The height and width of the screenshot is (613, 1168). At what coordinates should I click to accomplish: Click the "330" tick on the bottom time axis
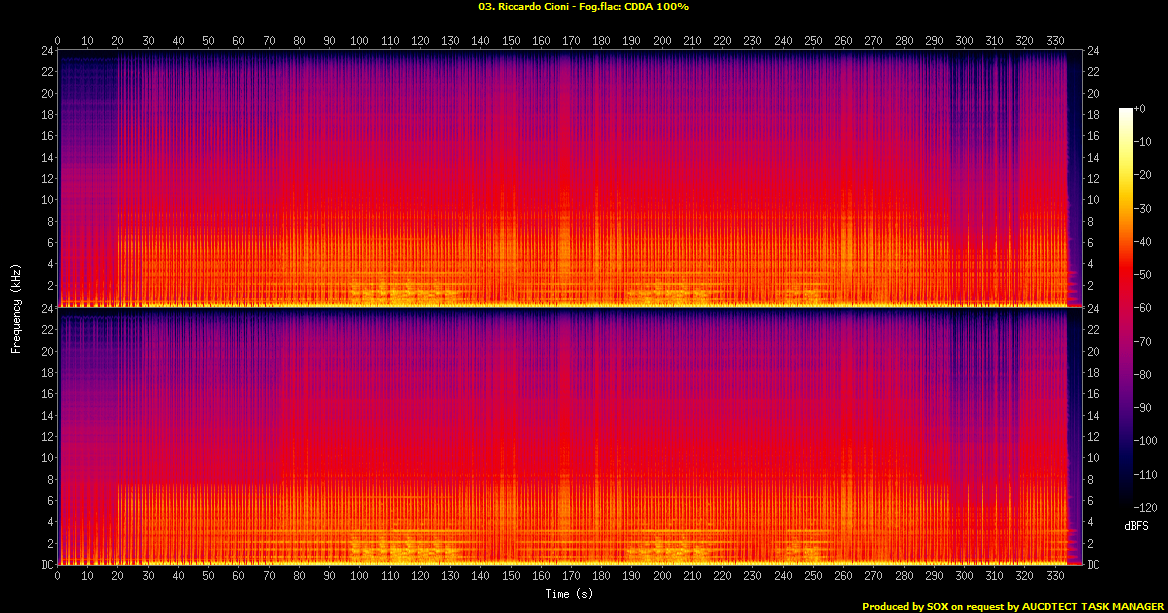1055,576
